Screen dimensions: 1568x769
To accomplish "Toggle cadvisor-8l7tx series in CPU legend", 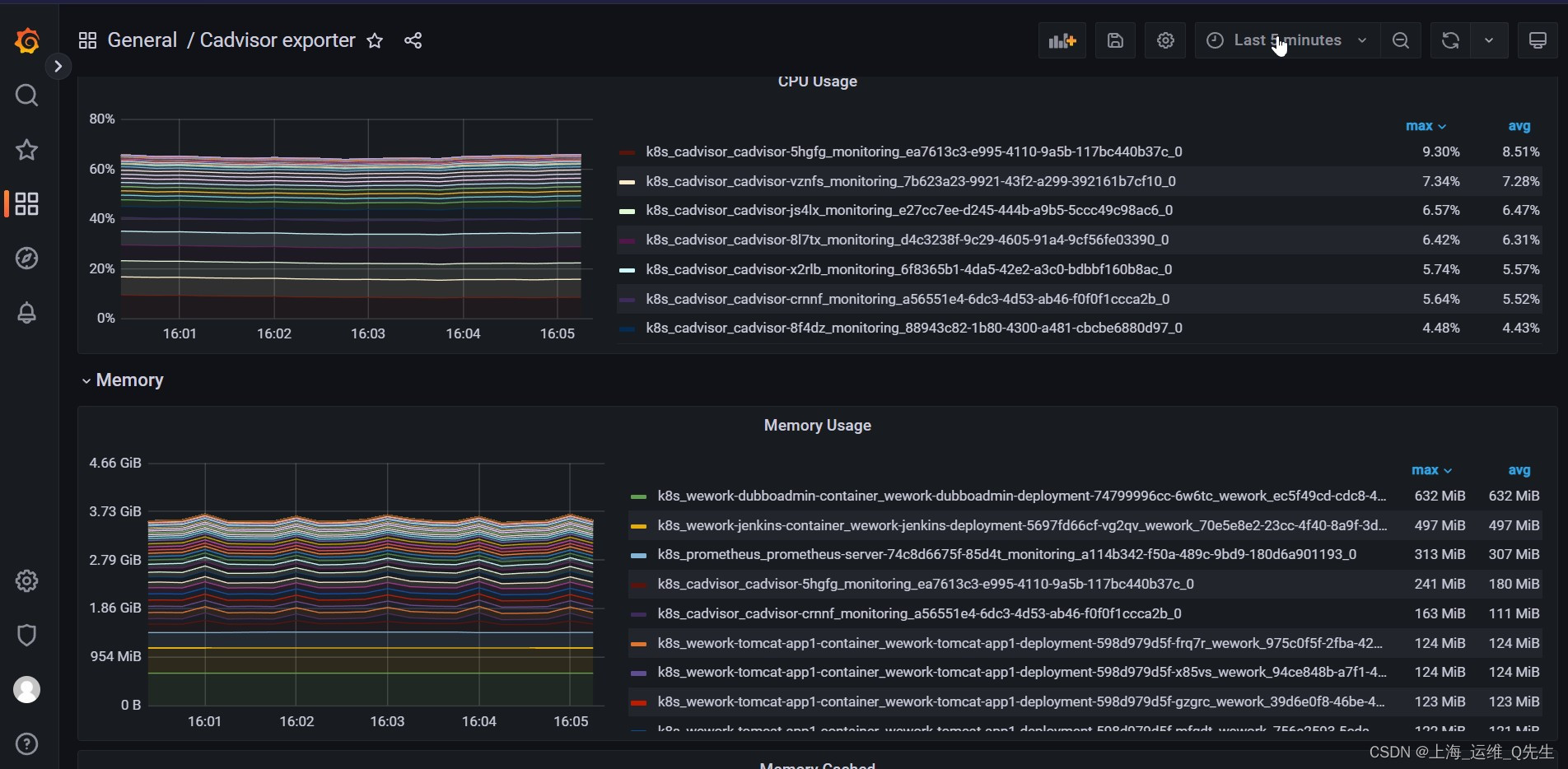I will pyautogui.click(x=908, y=240).
